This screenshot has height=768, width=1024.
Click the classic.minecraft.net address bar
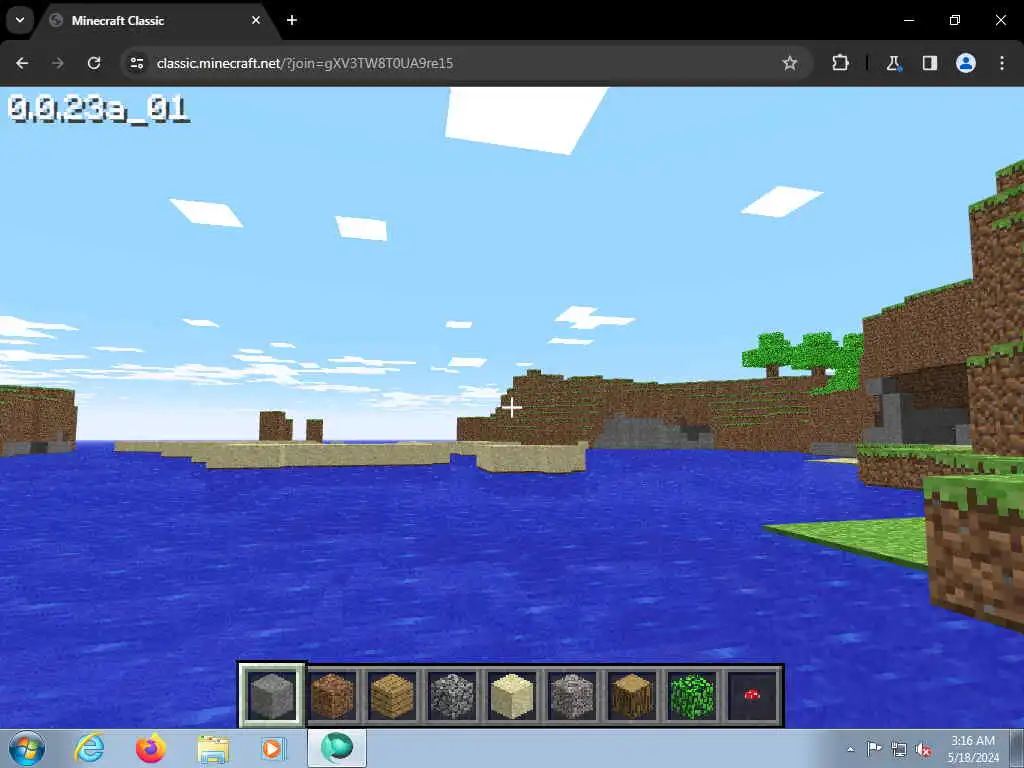467,63
